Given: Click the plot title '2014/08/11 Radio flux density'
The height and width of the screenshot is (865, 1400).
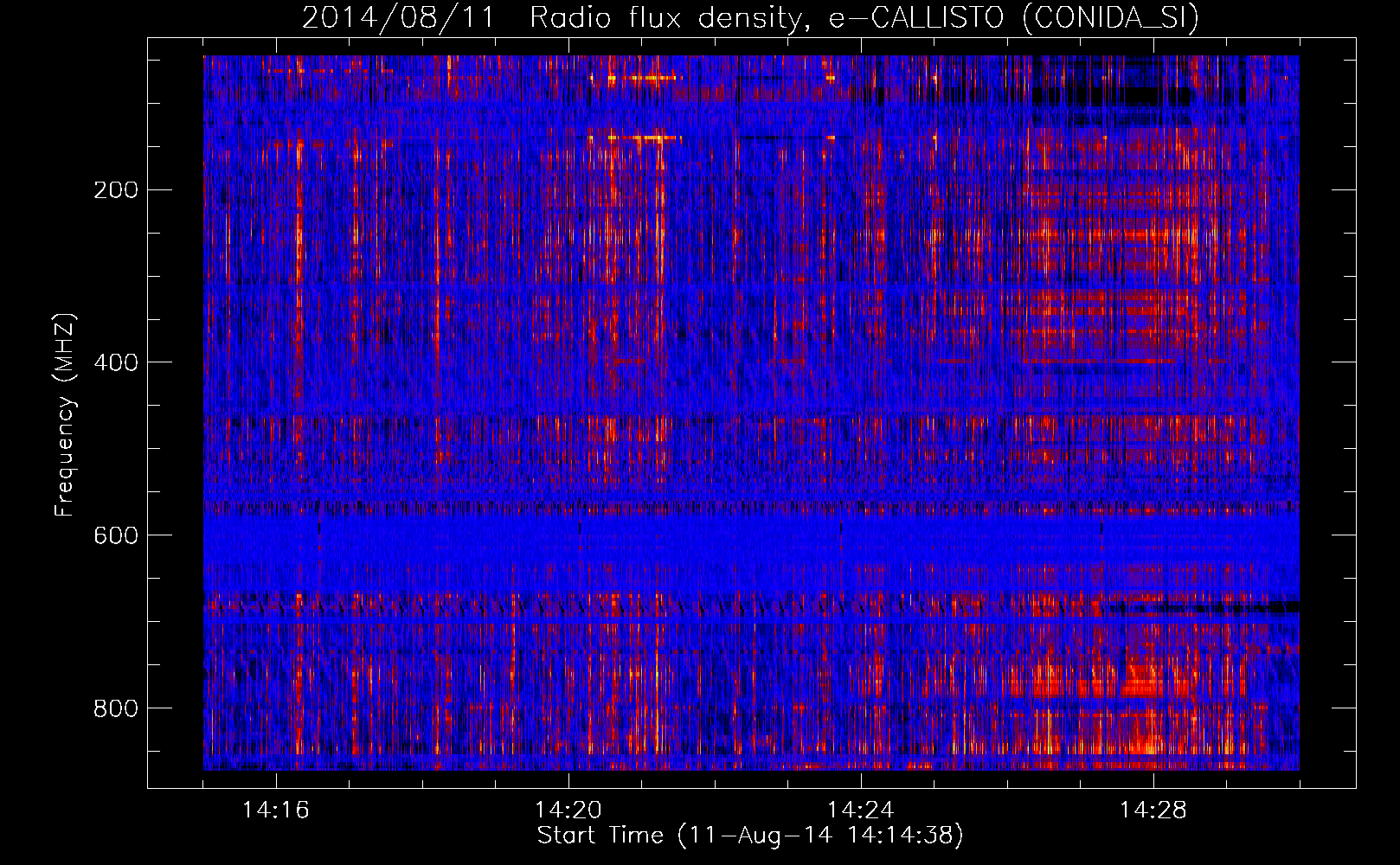Looking at the screenshot, I should 751,17.
